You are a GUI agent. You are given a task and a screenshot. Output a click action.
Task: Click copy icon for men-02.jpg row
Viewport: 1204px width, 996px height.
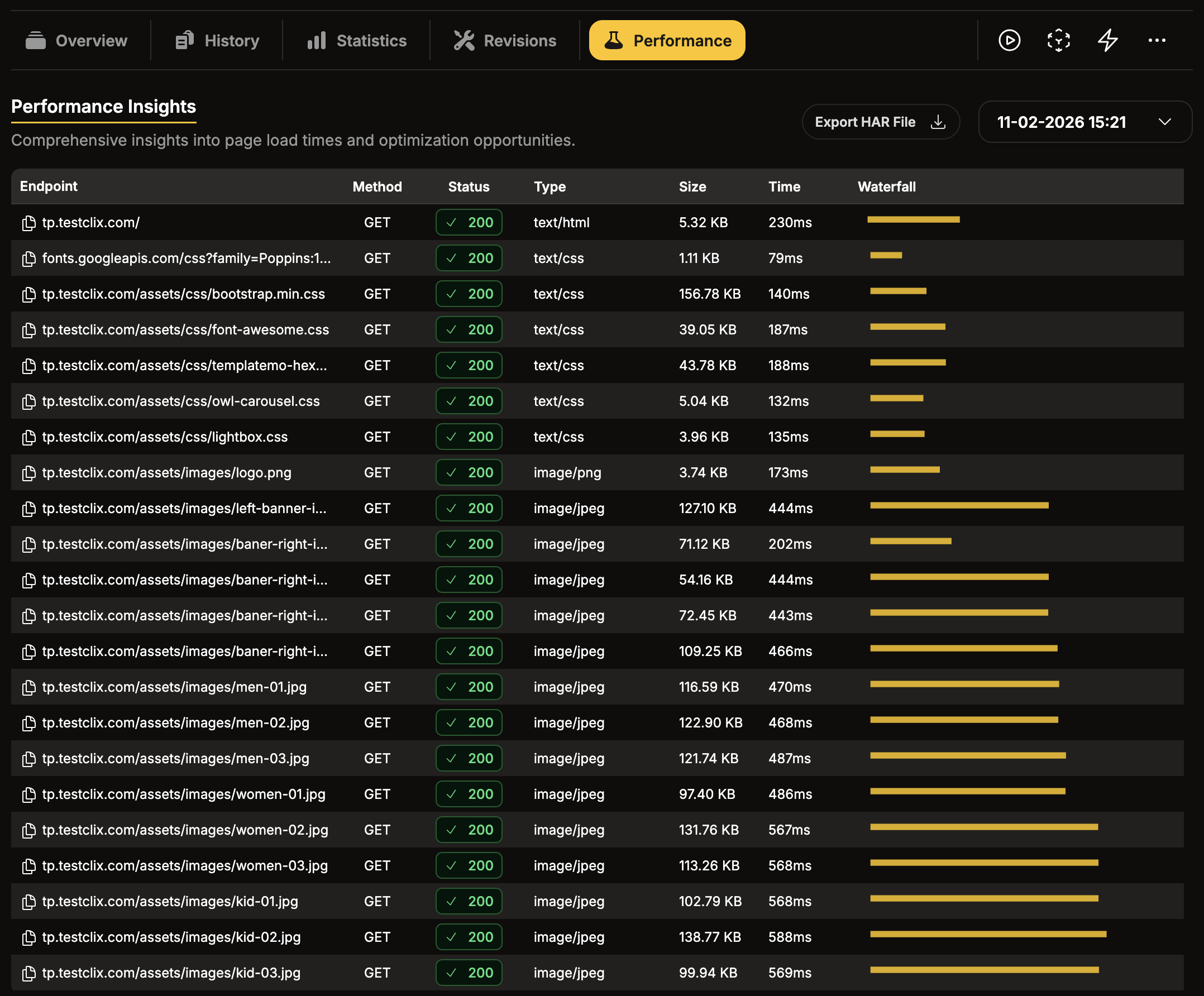[28, 722]
